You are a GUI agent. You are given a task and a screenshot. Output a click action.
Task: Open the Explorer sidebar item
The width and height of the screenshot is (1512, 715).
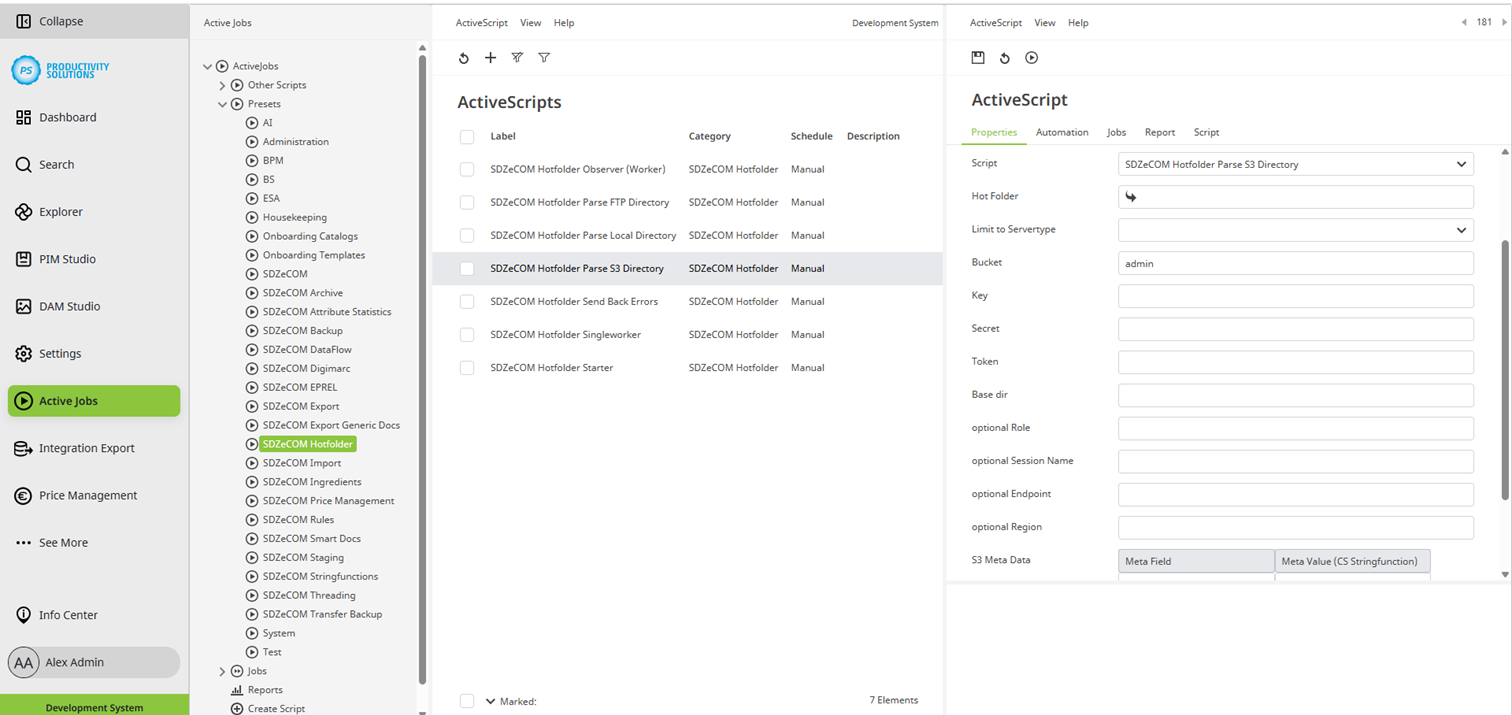click(60, 212)
